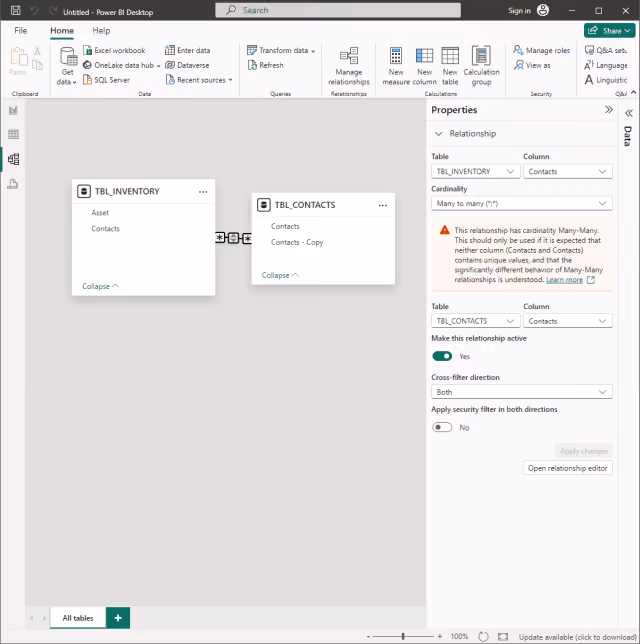Zoom in with plus button

(x=440, y=637)
